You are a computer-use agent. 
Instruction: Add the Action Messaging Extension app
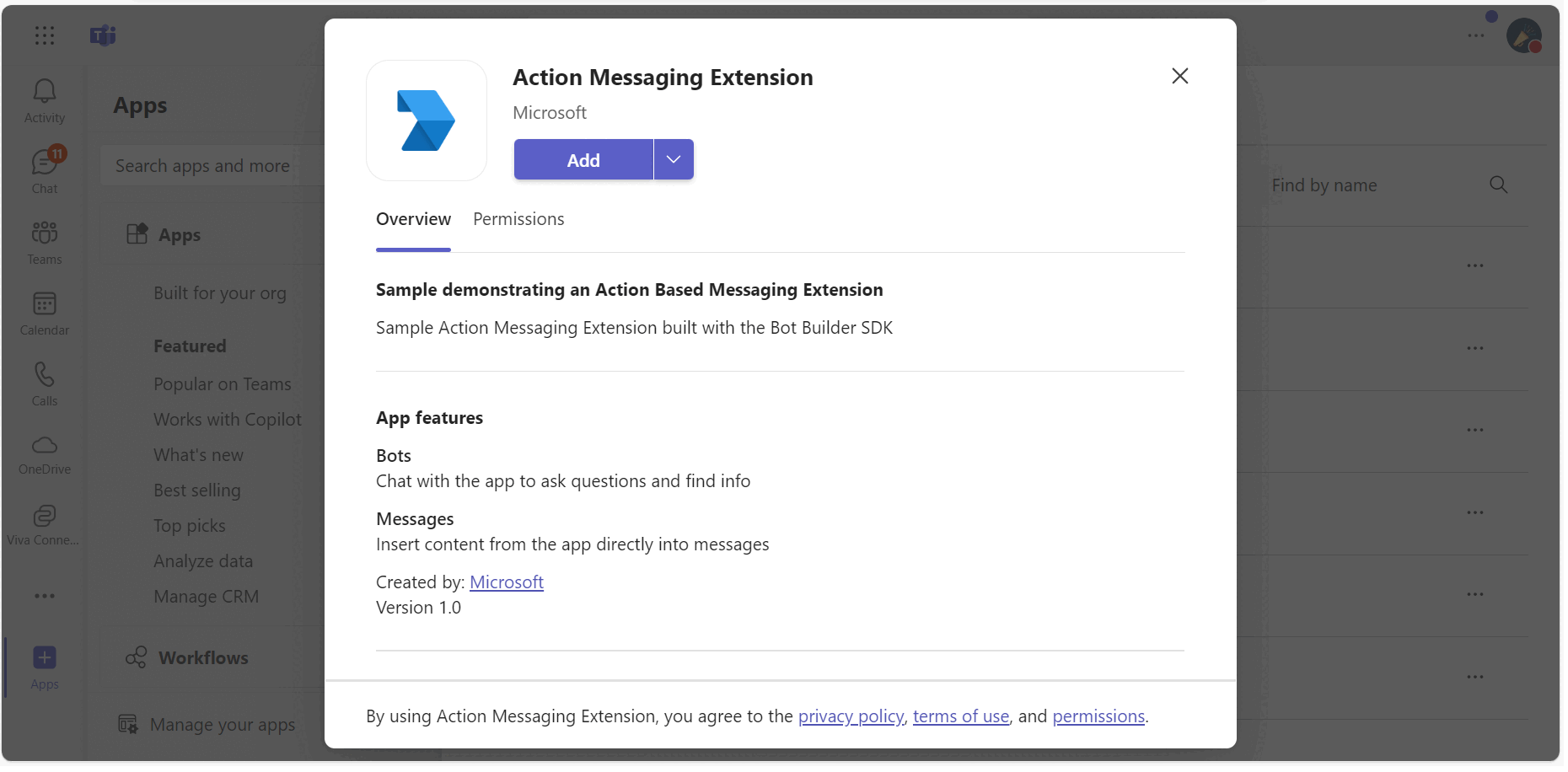point(583,159)
